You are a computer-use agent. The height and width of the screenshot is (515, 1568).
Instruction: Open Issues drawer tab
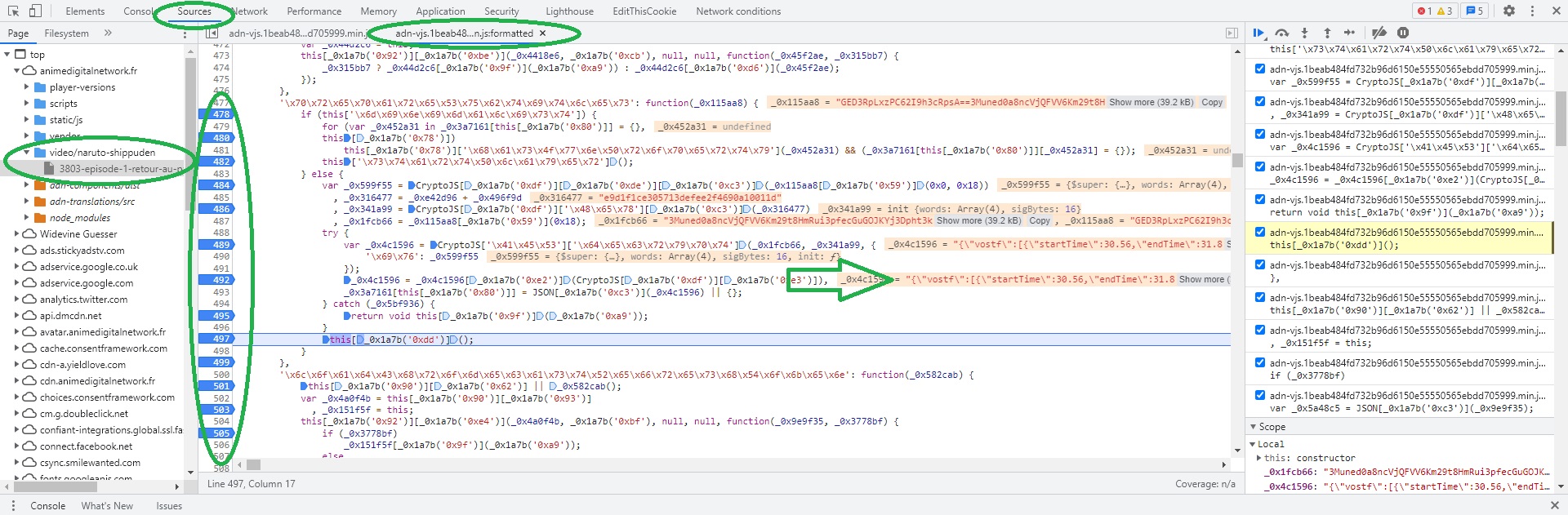[169, 506]
